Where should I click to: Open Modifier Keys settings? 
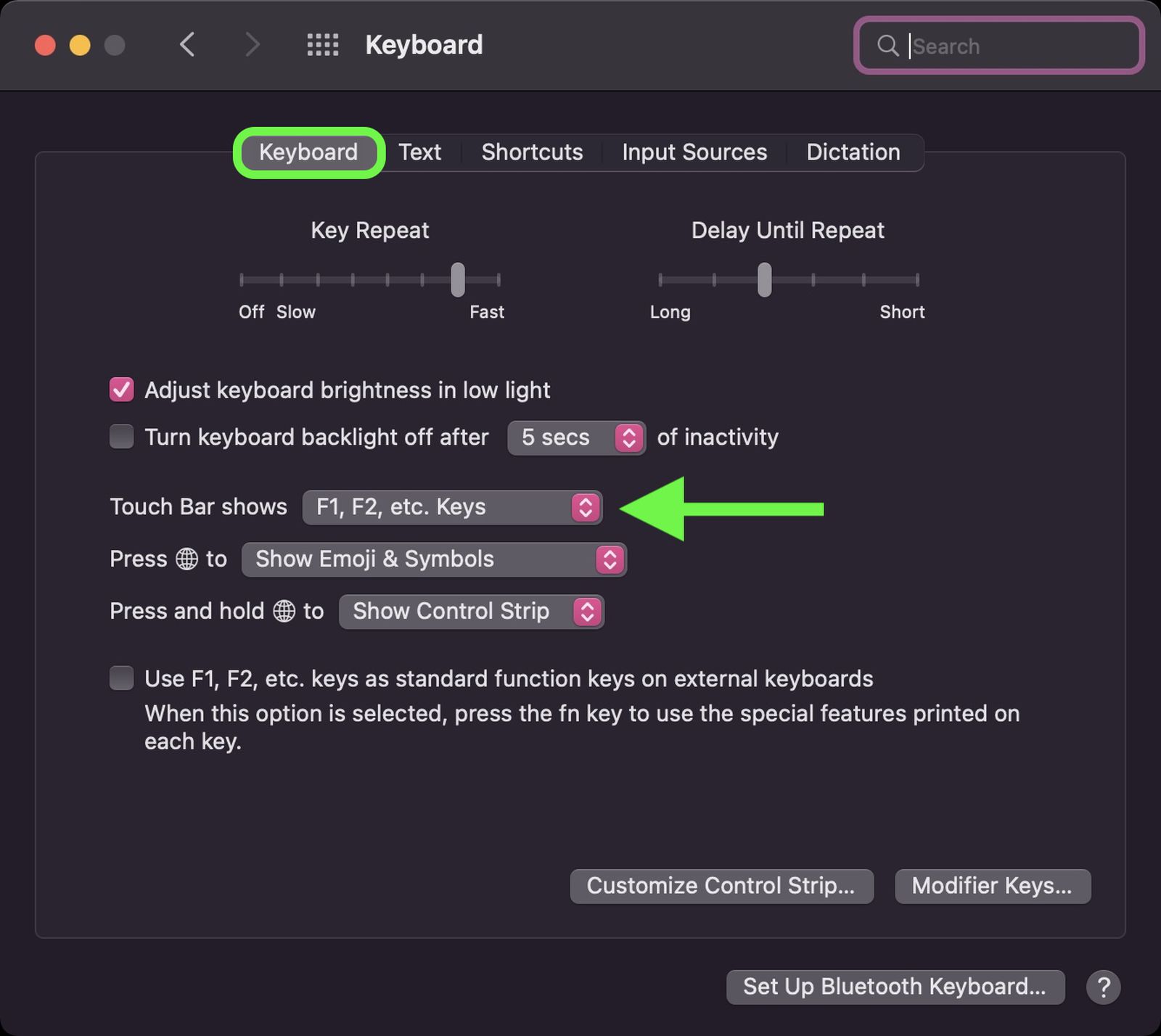pos(992,886)
